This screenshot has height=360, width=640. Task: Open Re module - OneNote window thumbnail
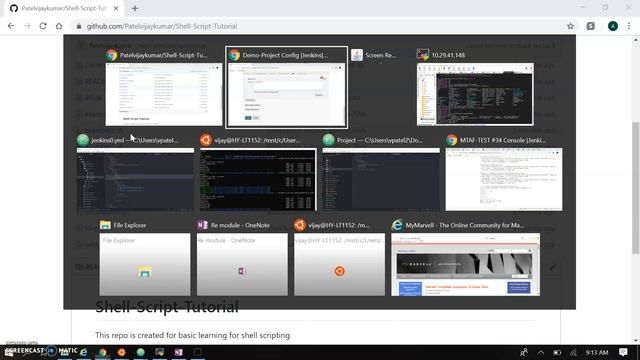(242, 264)
